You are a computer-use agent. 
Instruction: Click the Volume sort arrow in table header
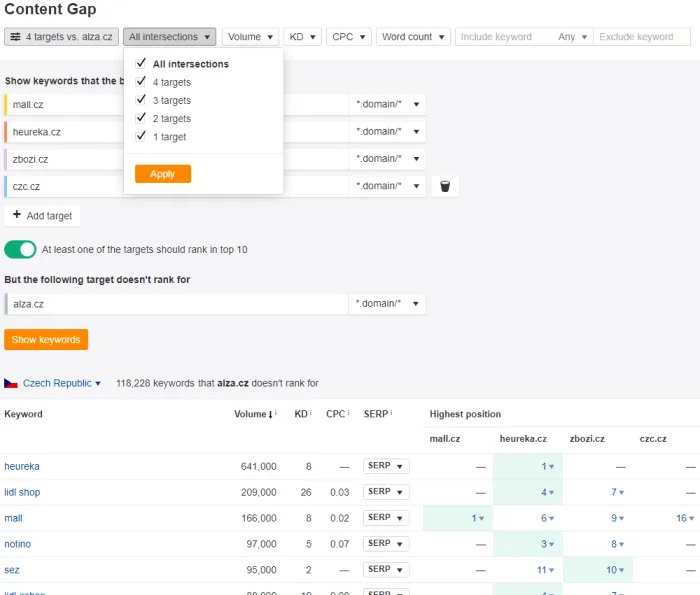coord(270,414)
